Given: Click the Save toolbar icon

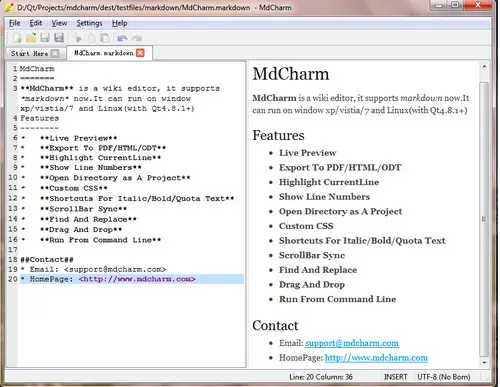Looking at the screenshot, I should pyautogui.click(x=45, y=38).
